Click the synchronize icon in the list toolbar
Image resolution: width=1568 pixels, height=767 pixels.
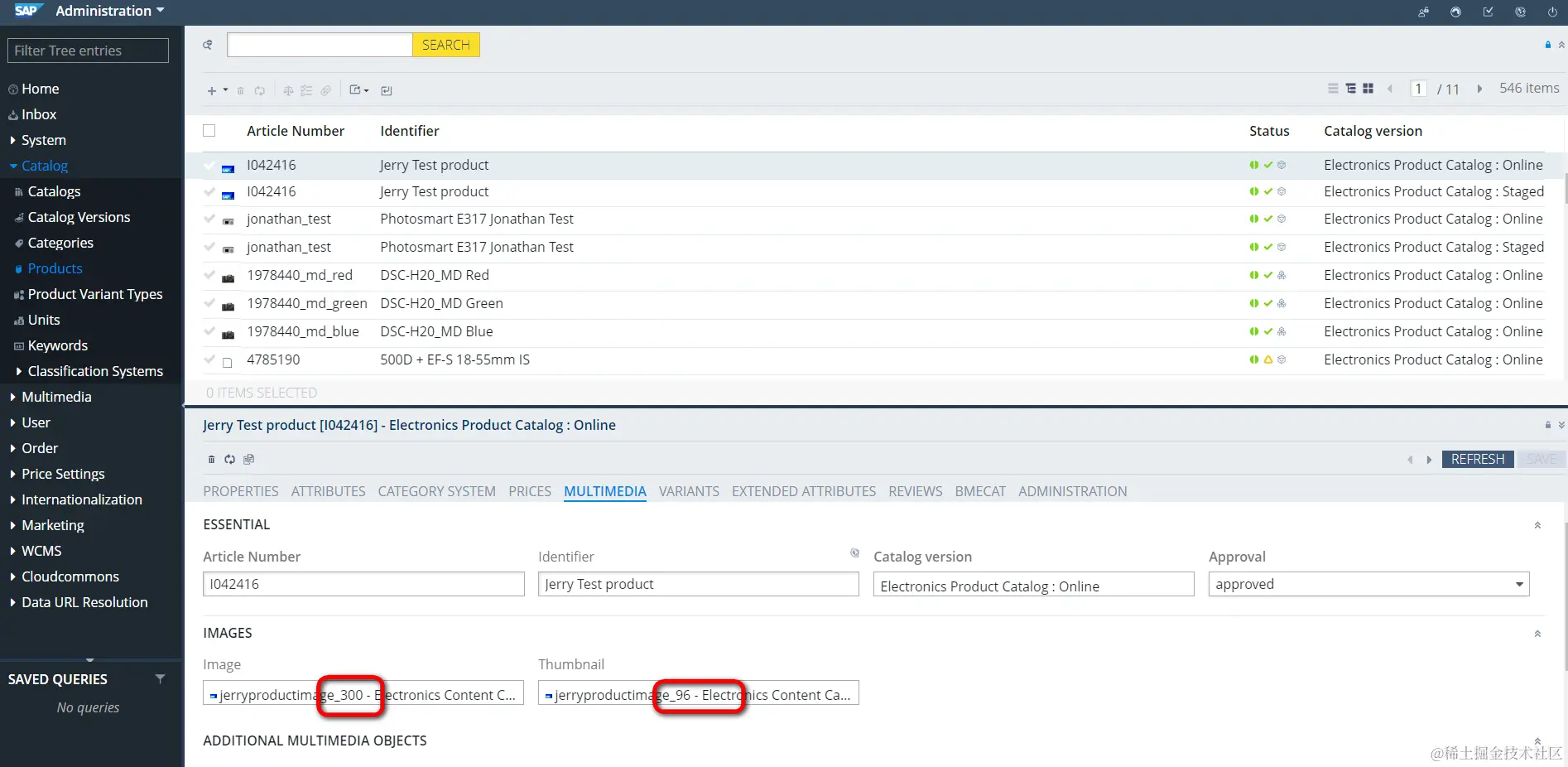260,90
